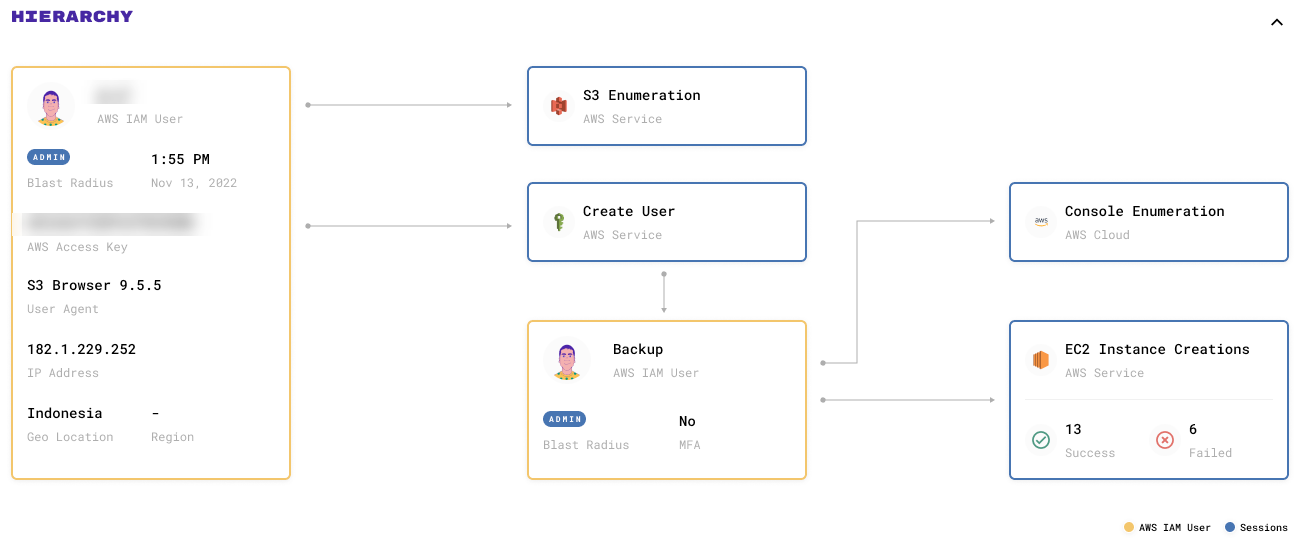
Task: Click the Hierarchy heading
Action: tap(72, 16)
